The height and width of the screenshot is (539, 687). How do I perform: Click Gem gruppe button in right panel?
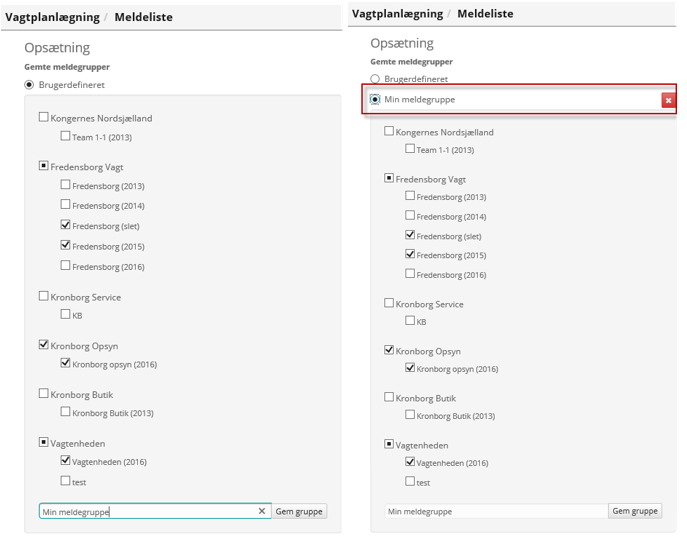(x=635, y=511)
